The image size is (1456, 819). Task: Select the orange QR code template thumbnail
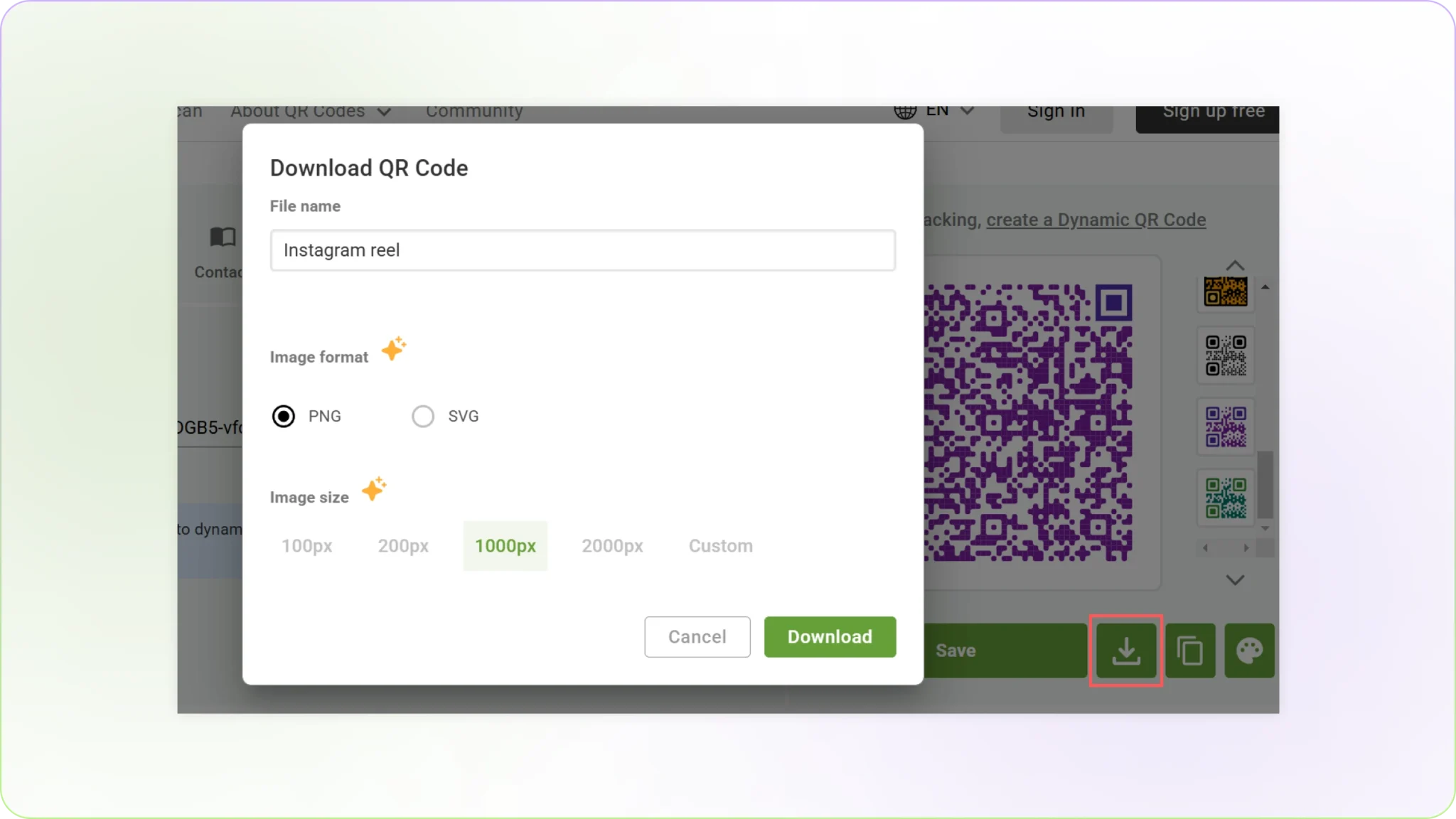[x=1225, y=291]
